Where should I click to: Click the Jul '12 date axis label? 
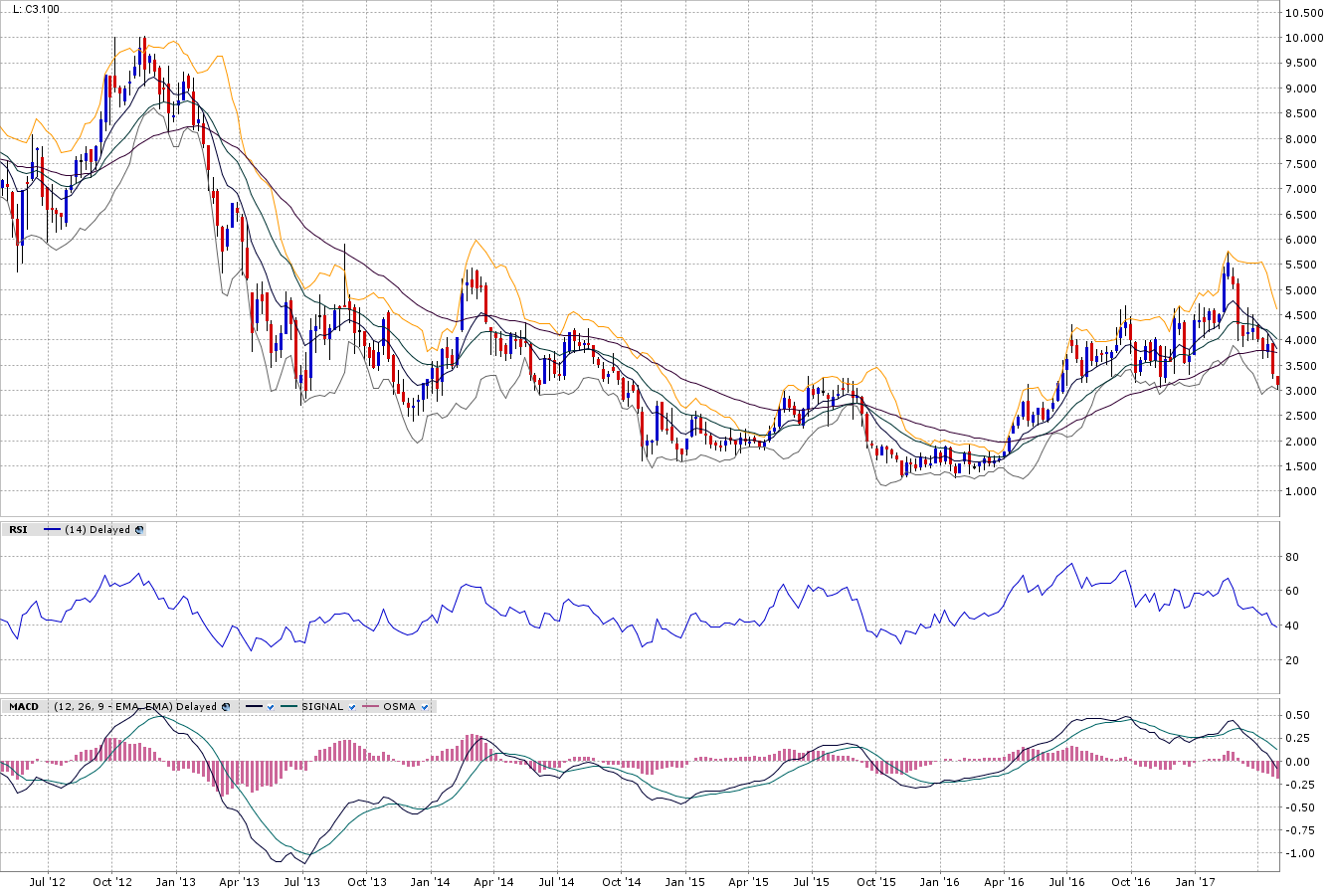pyautogui.click(x=48, y=882)
